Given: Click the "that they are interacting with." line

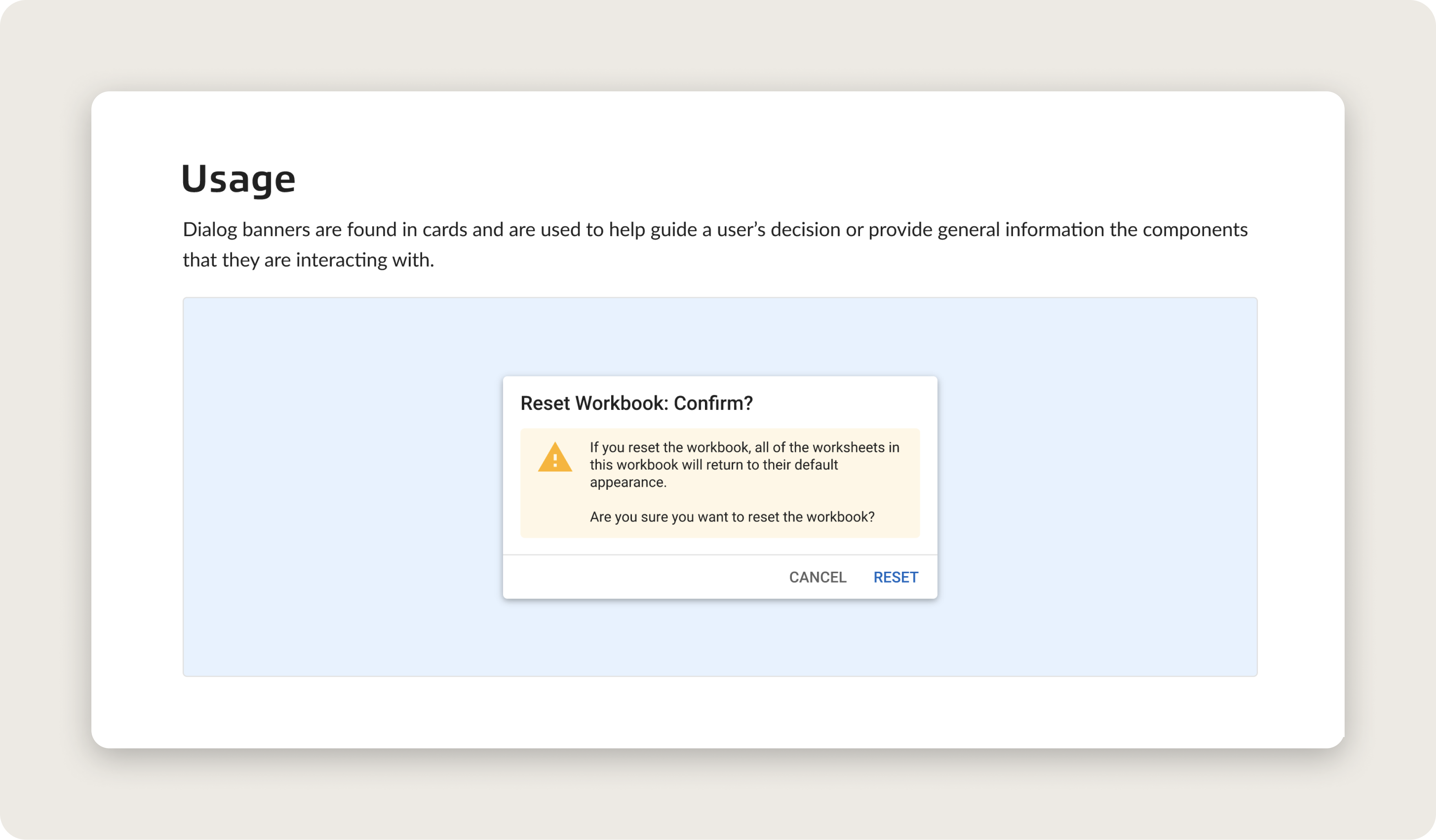Looking at the screenshot, I should pos(308,260).
